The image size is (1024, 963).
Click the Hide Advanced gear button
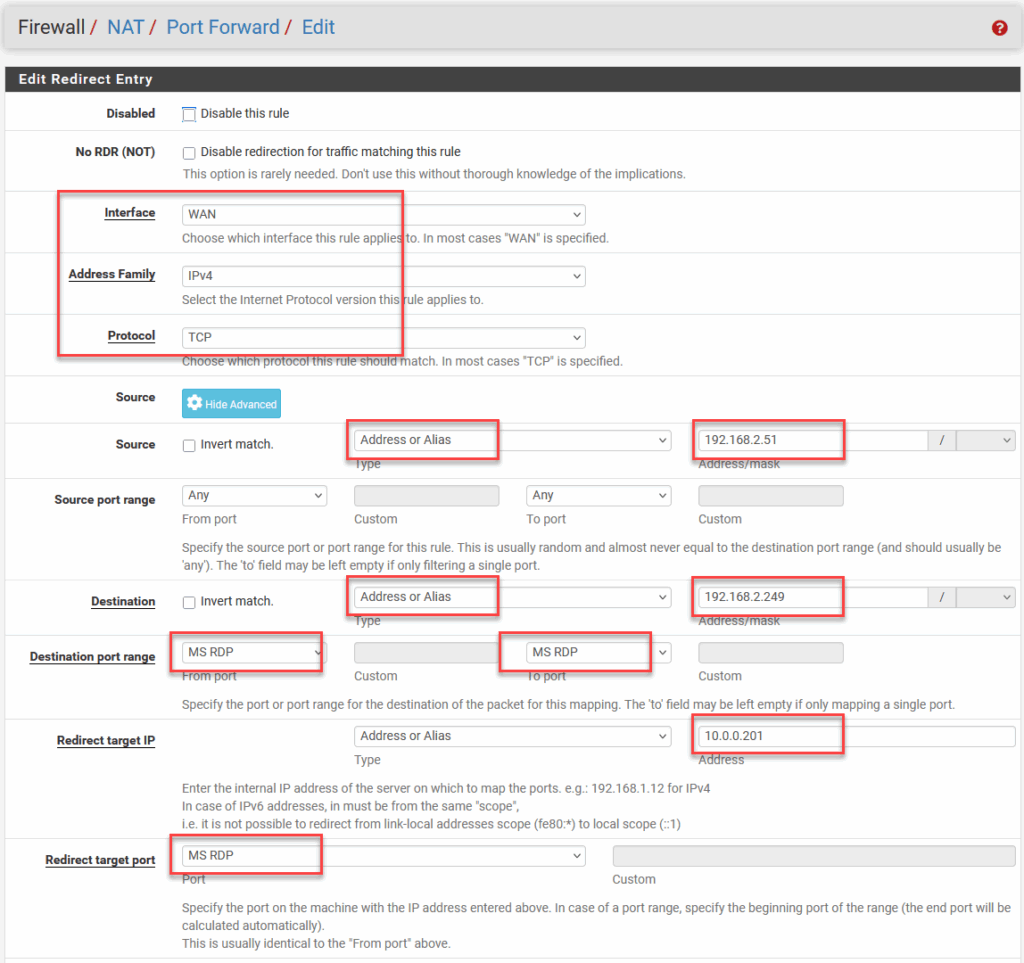click(231, 404)
